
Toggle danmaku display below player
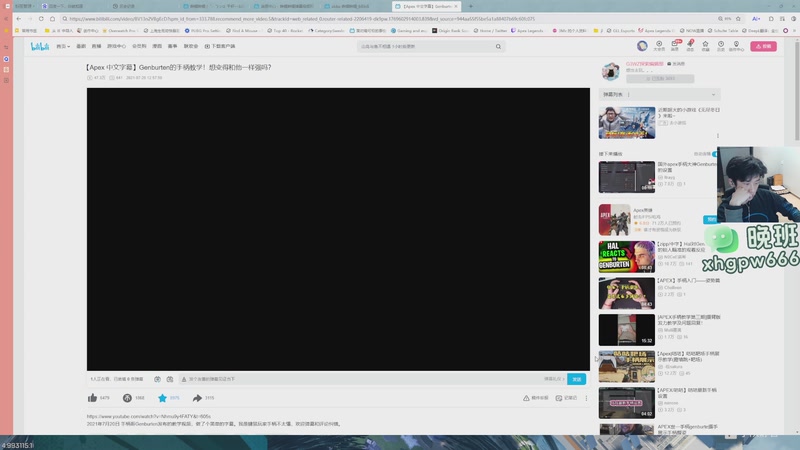[x=157, y=379]
